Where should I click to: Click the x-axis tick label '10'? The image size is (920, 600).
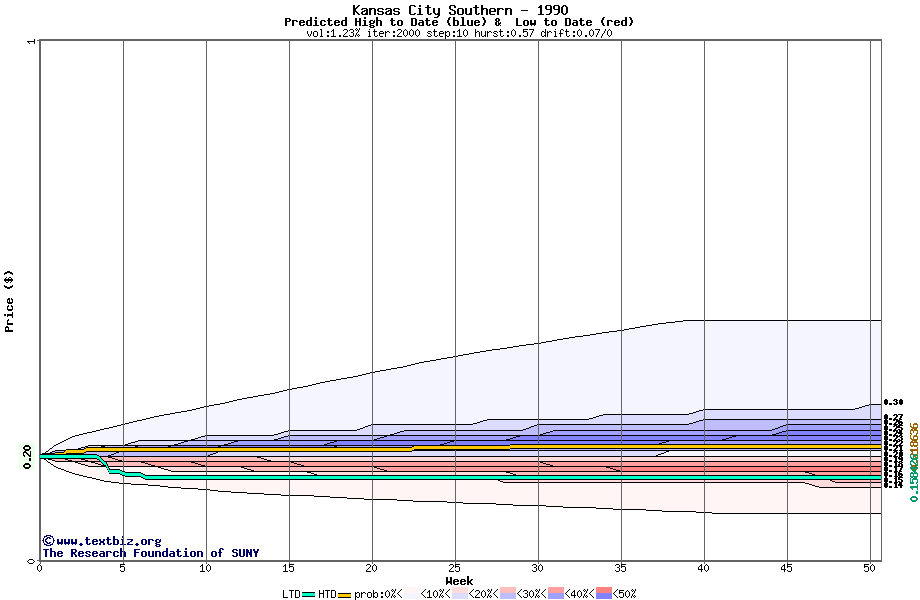click(205, 568)
